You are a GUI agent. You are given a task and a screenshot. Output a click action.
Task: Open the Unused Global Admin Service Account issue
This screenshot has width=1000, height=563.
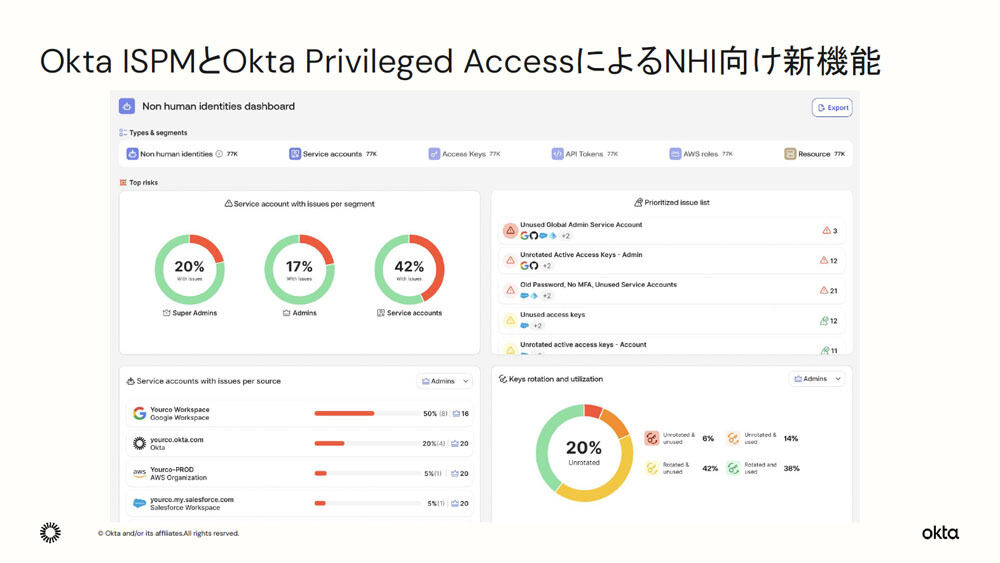(x=672, y=230)
